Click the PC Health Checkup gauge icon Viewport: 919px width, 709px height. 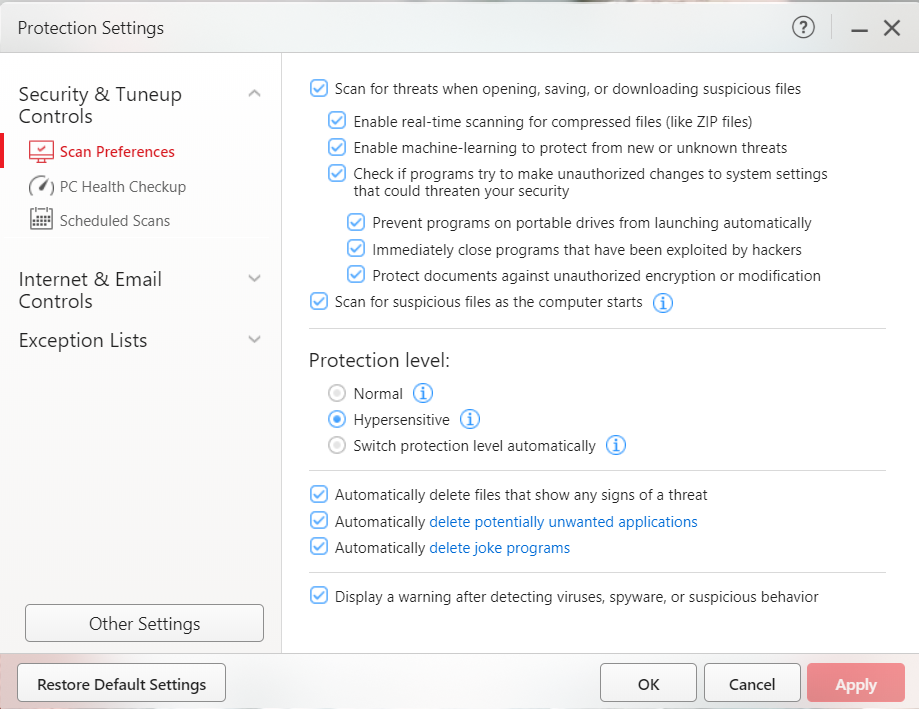point(41,187)
